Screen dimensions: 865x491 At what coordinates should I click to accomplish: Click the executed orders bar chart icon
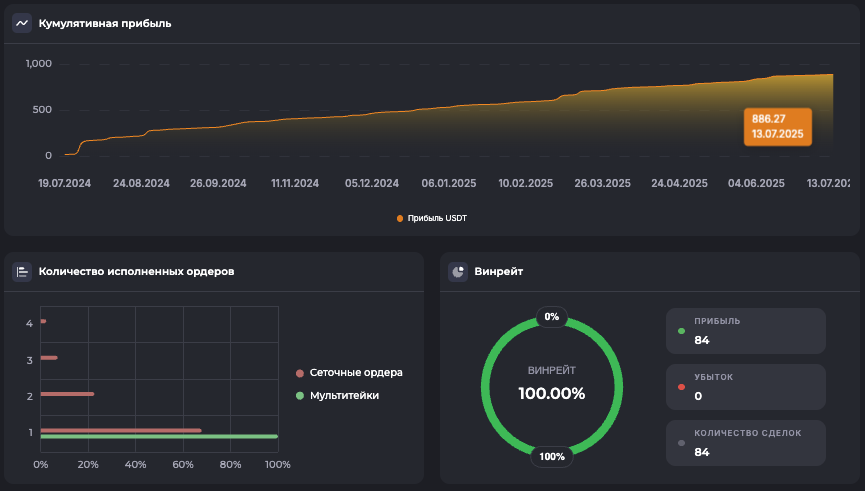point(22,271)
